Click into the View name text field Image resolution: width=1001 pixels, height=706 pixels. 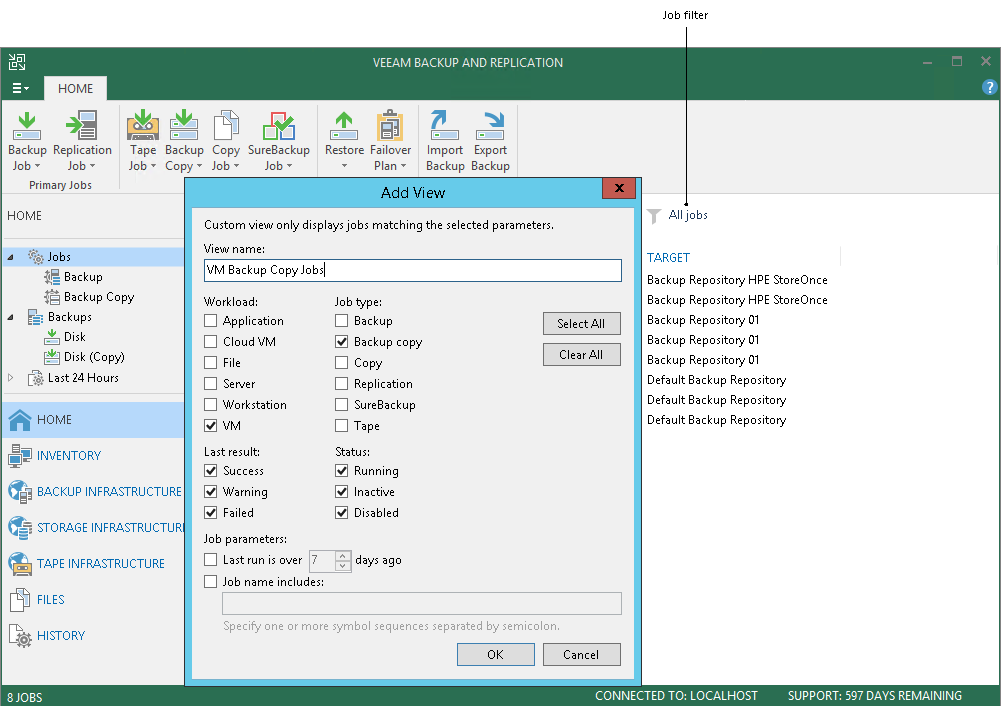[x=412, y=270]
